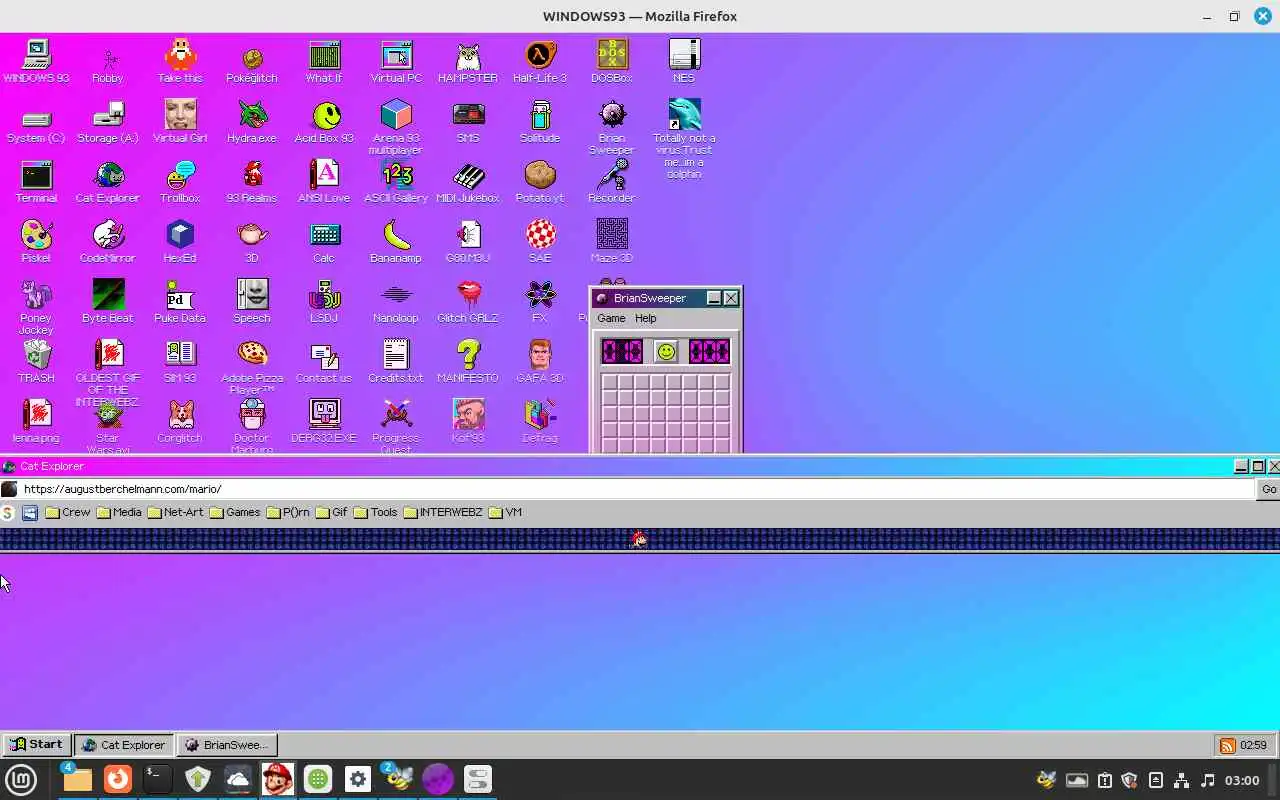Viewport: 1280px width, 800px height.
Task: Open the HexEd icon
Action: 180,242
